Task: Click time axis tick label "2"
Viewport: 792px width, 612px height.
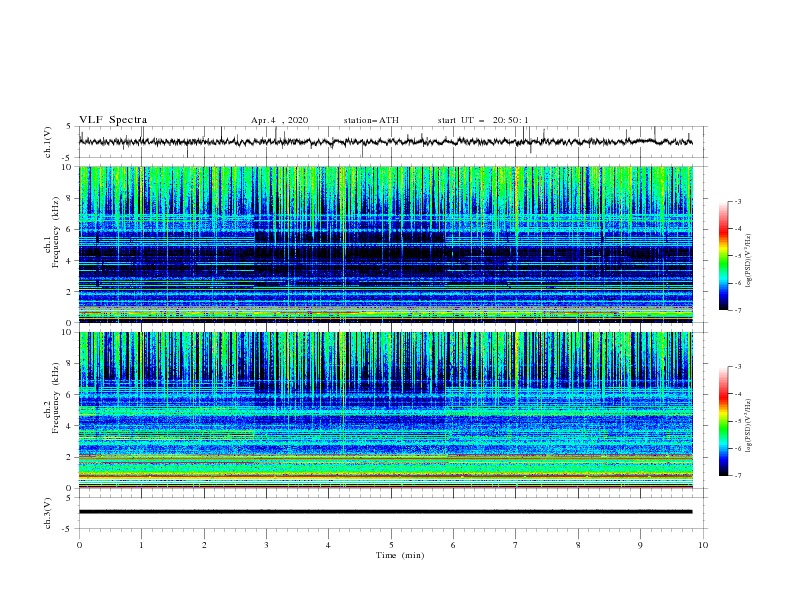Action: pyautogui.click(x=204, y=545)
